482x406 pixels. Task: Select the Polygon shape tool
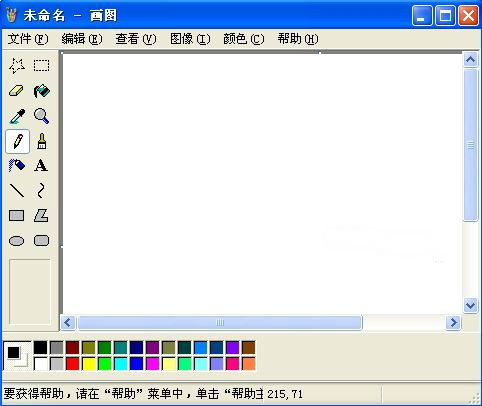click(42, 216)
